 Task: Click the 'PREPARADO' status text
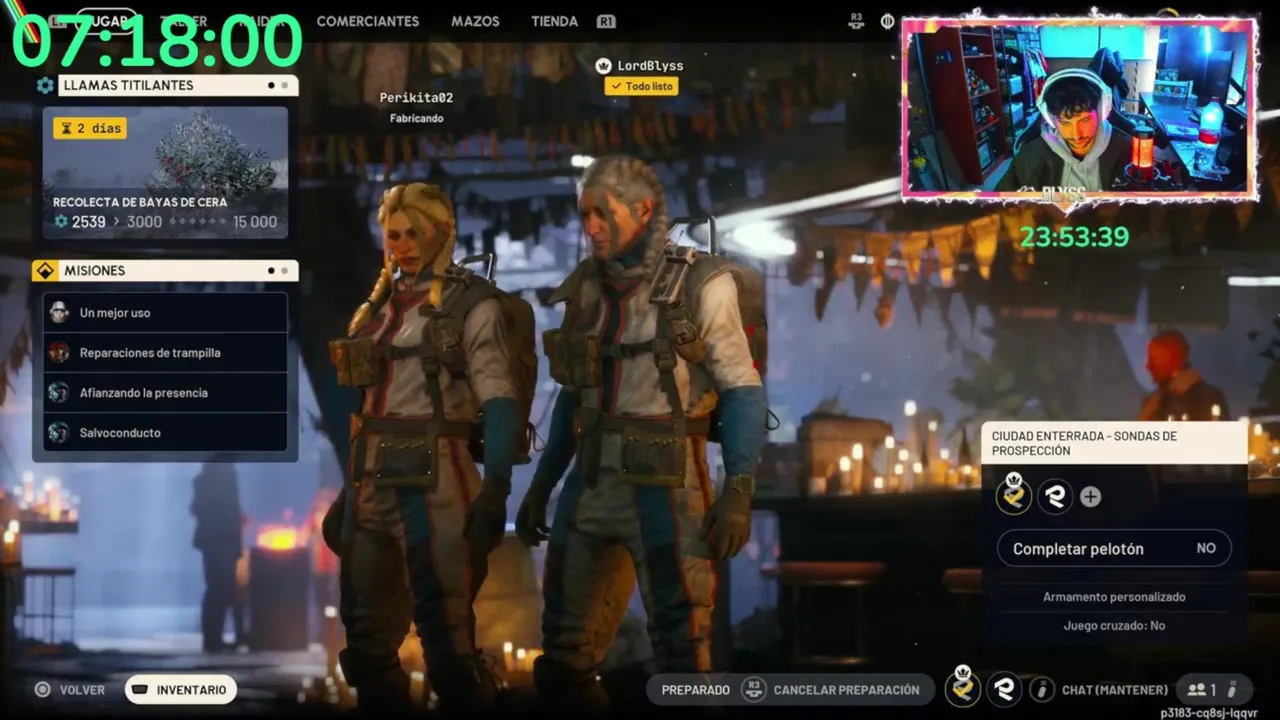pyautogui.click(x=696, y=690)
